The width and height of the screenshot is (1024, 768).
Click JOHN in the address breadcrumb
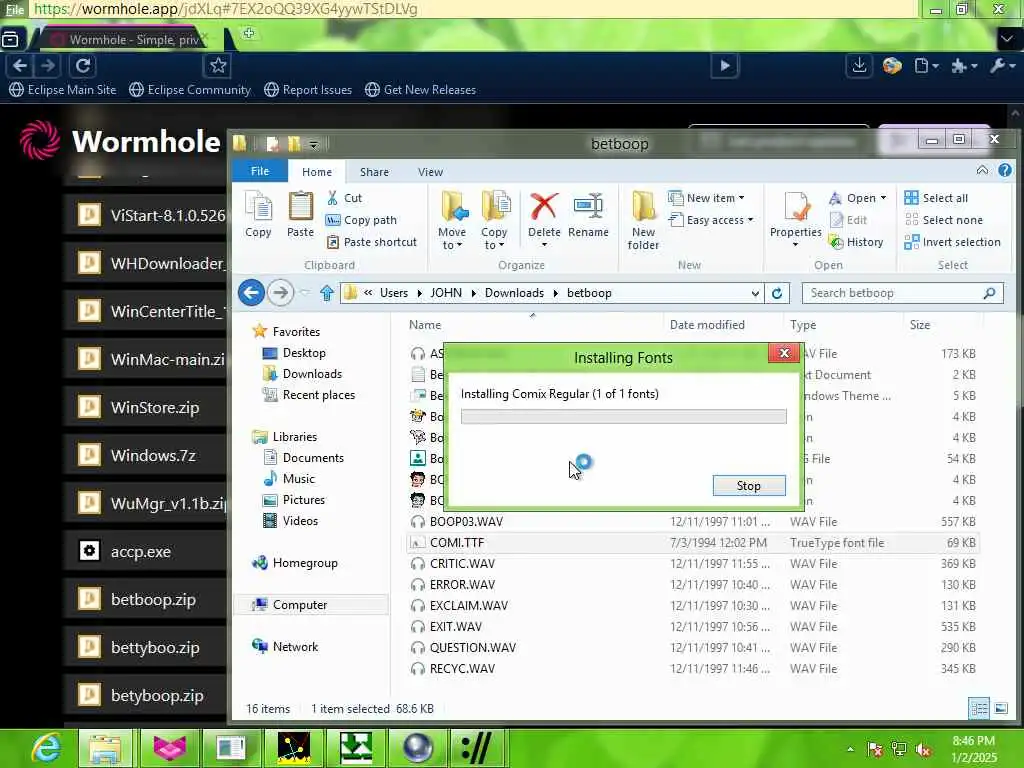coord(446,293)
